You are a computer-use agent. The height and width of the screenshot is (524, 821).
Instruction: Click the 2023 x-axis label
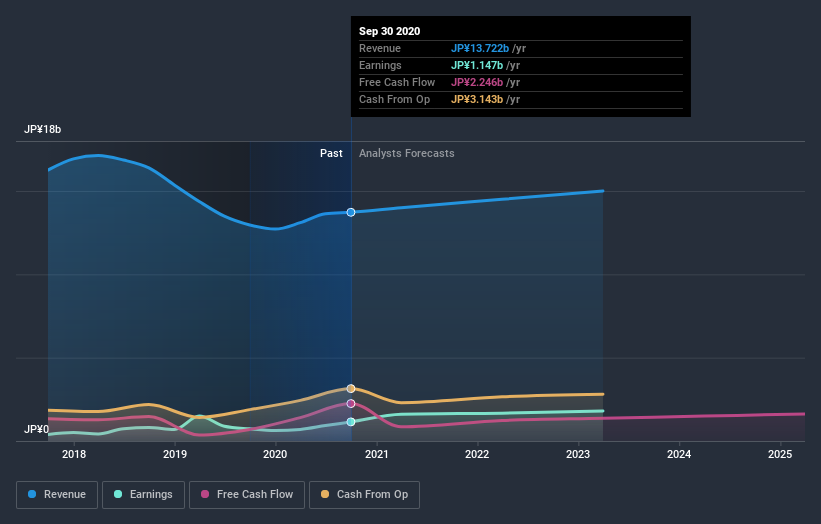point(578,454)
